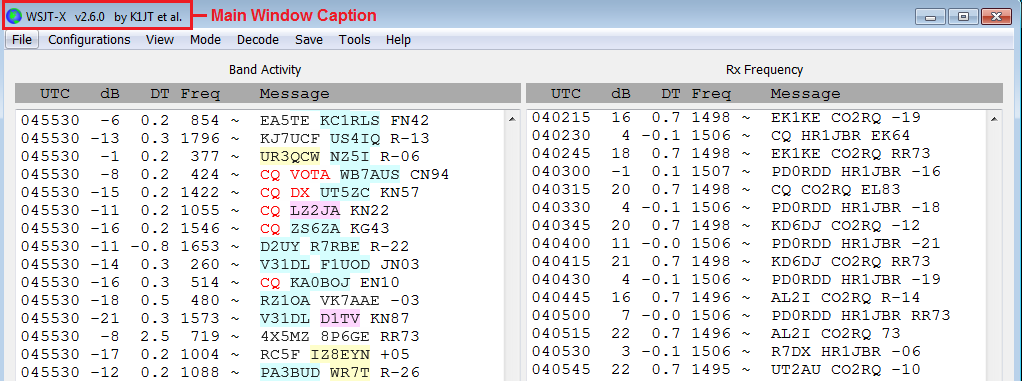The image size is (1022, 381).
Task: Open the View menu
Action: click(x=160, y=40)
